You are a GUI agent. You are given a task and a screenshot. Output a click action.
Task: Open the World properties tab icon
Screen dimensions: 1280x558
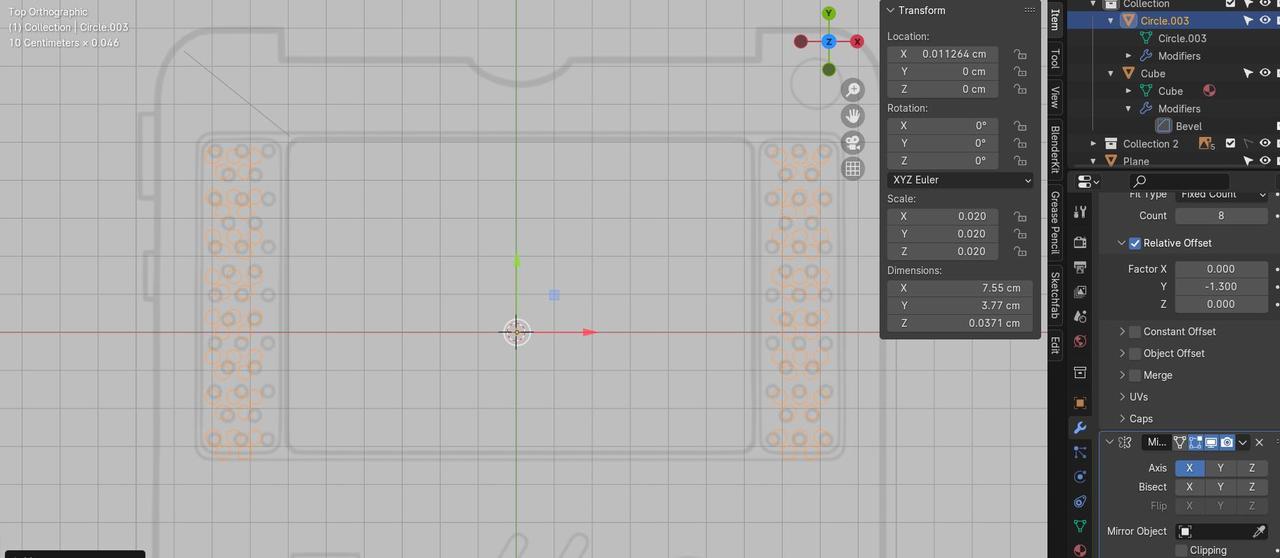(1080, 341)
